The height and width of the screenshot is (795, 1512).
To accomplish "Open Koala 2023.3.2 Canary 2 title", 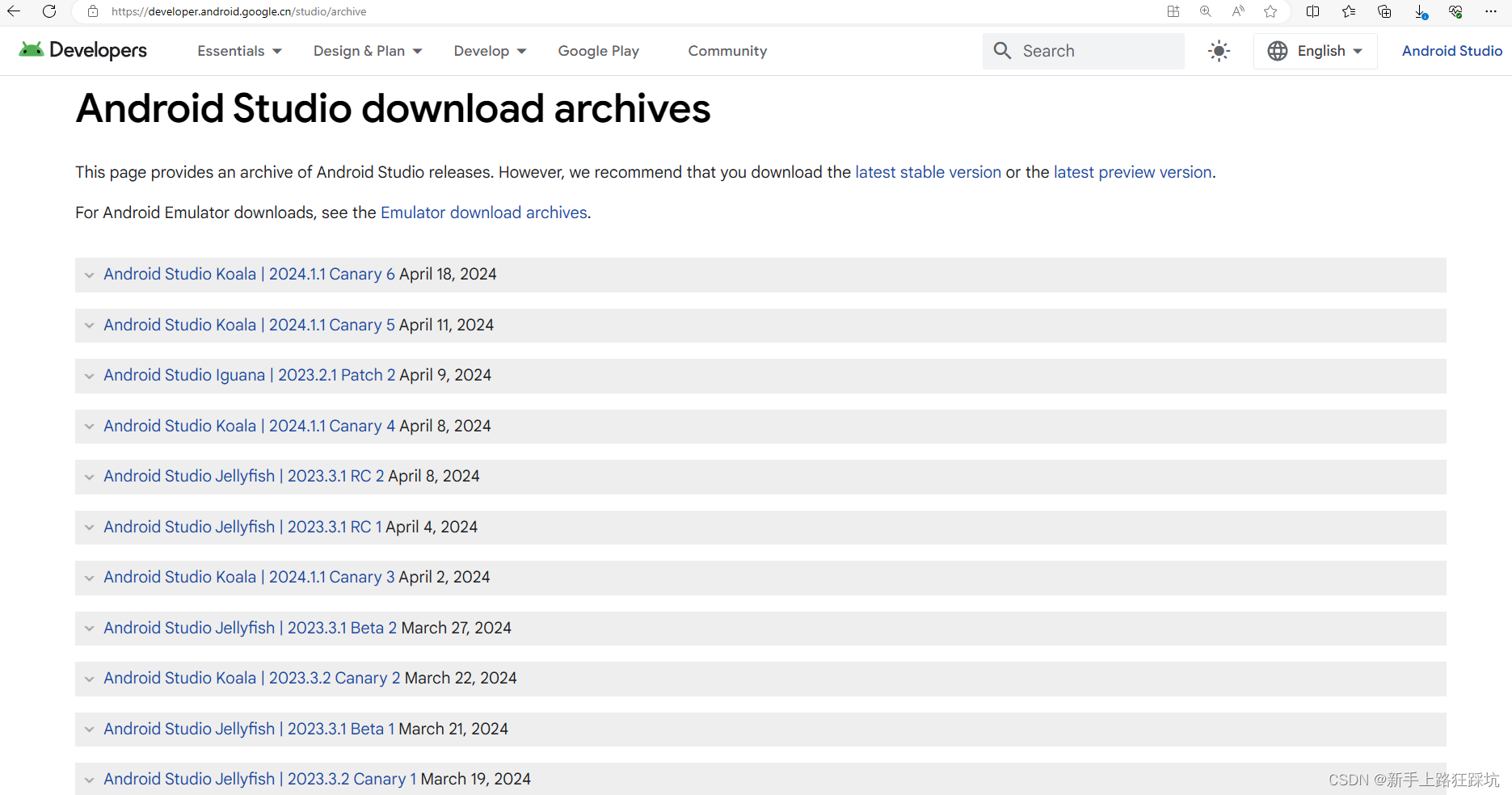I will click(252, 678).
